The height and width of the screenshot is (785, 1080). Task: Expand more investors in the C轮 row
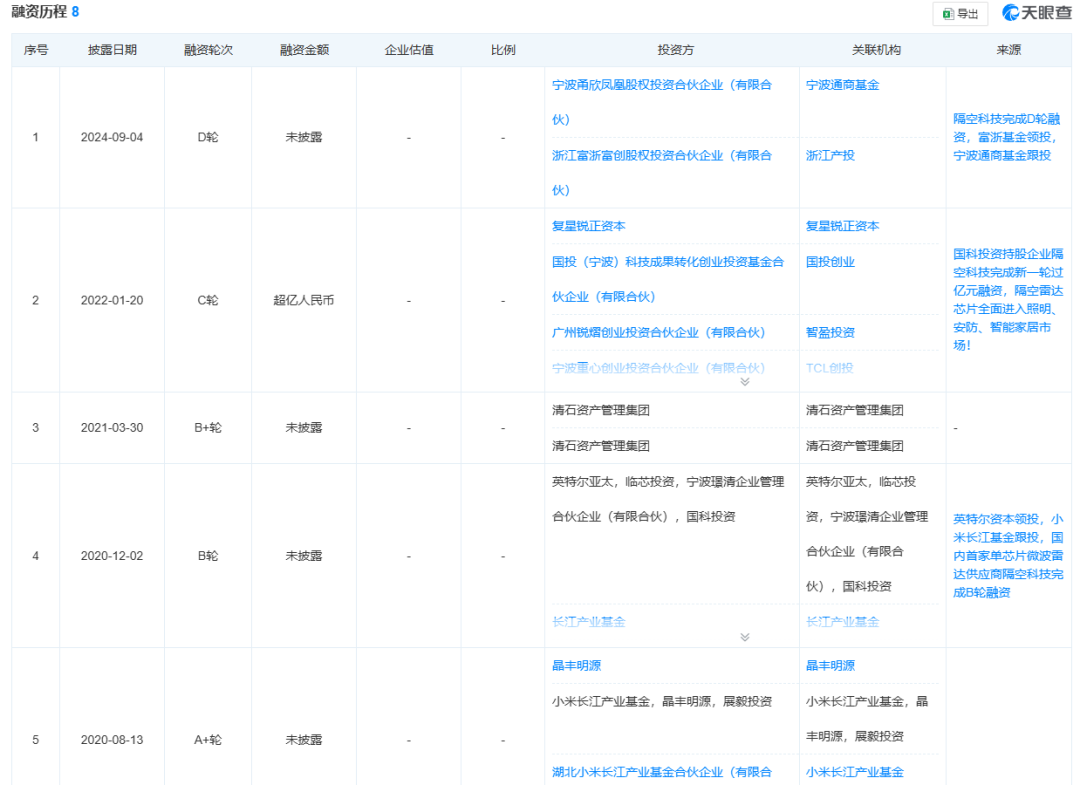pyautogui.click(x=745, y=381)
